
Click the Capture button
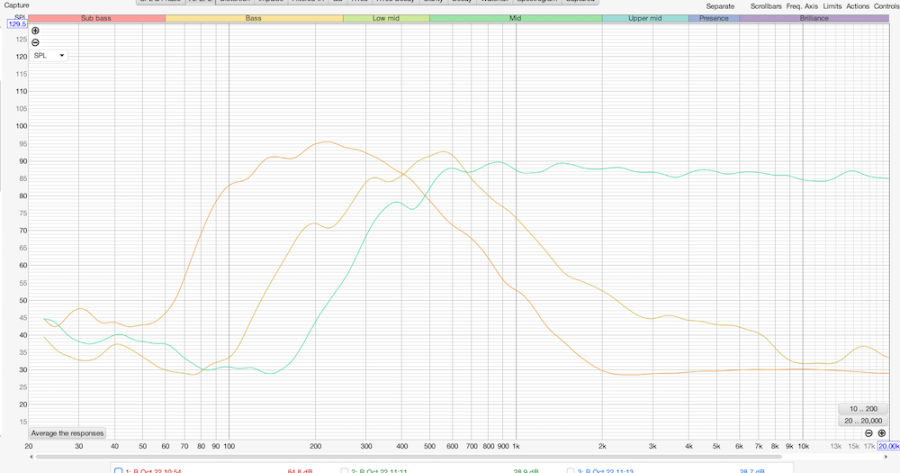pos(17,5)
